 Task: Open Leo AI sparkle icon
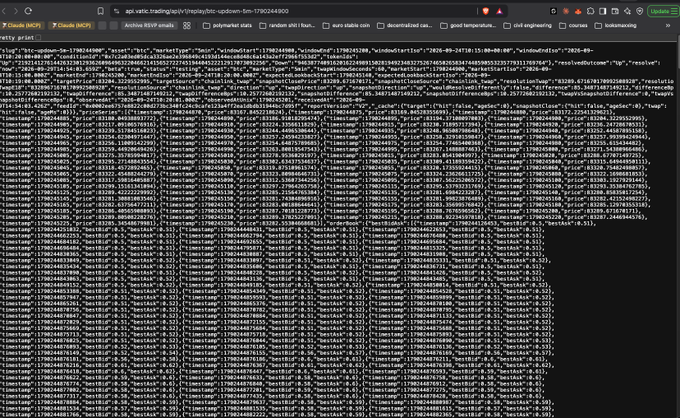click(x=627, y=11)
